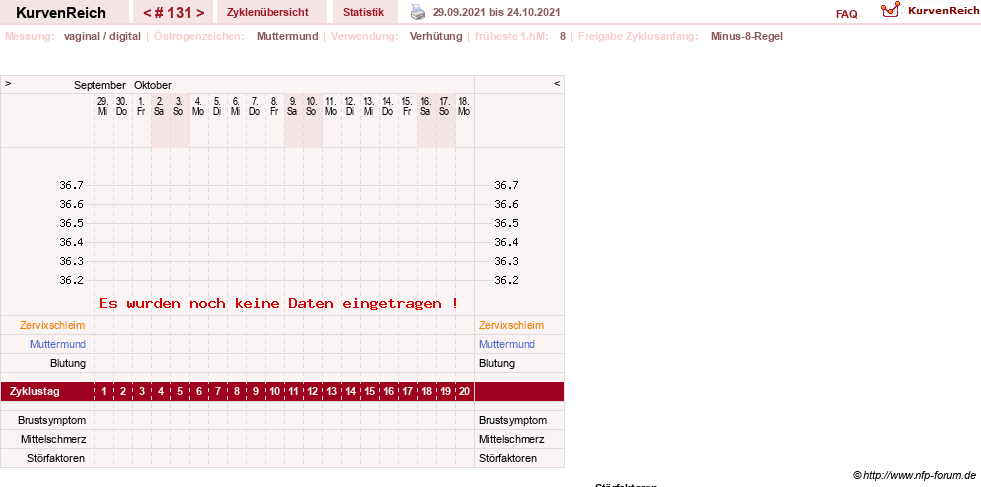
Task: Click the date range 29.09.2021 bis 24.10.2021
Action: pyautogui.click(x=497, y=13)
